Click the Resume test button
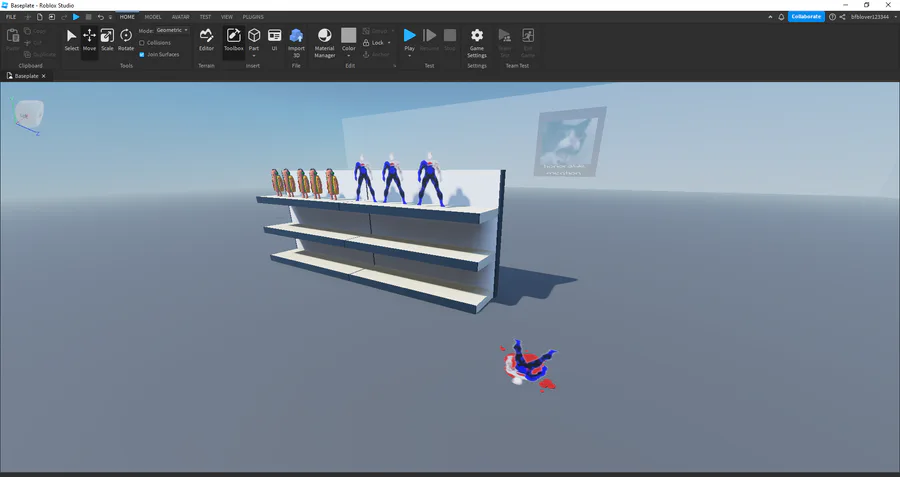Viewport: 900px width, 477px height. 429,36
